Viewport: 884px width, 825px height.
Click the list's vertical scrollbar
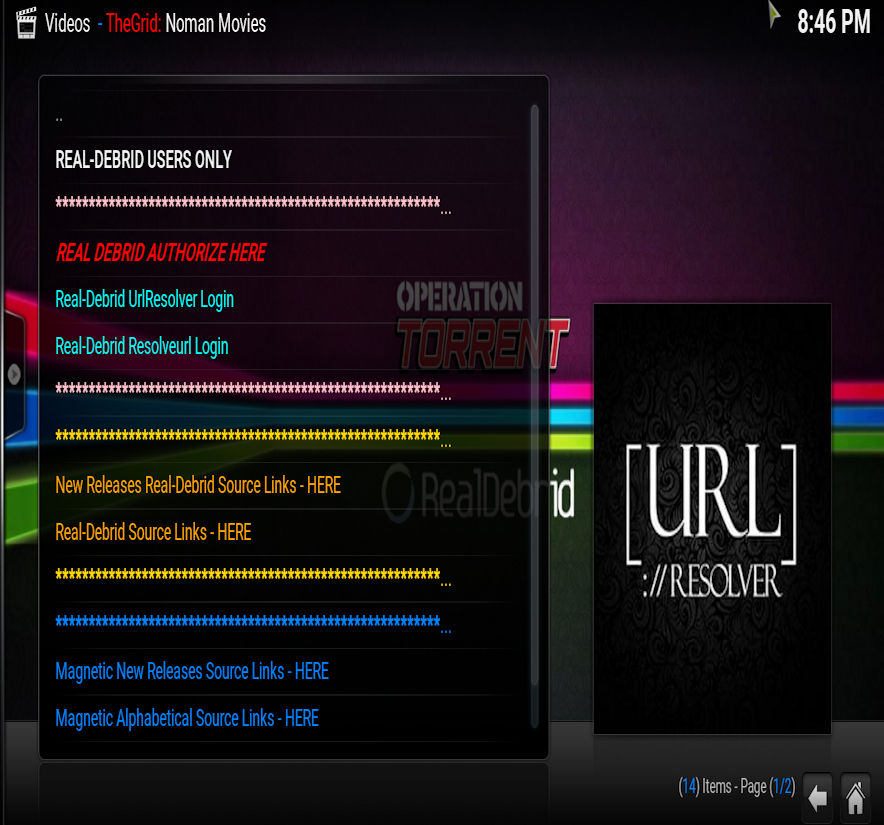pos(535,400)
